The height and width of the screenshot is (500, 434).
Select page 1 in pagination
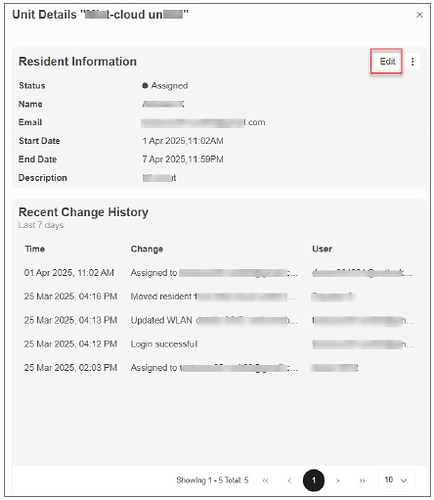(x=314, y=480)
